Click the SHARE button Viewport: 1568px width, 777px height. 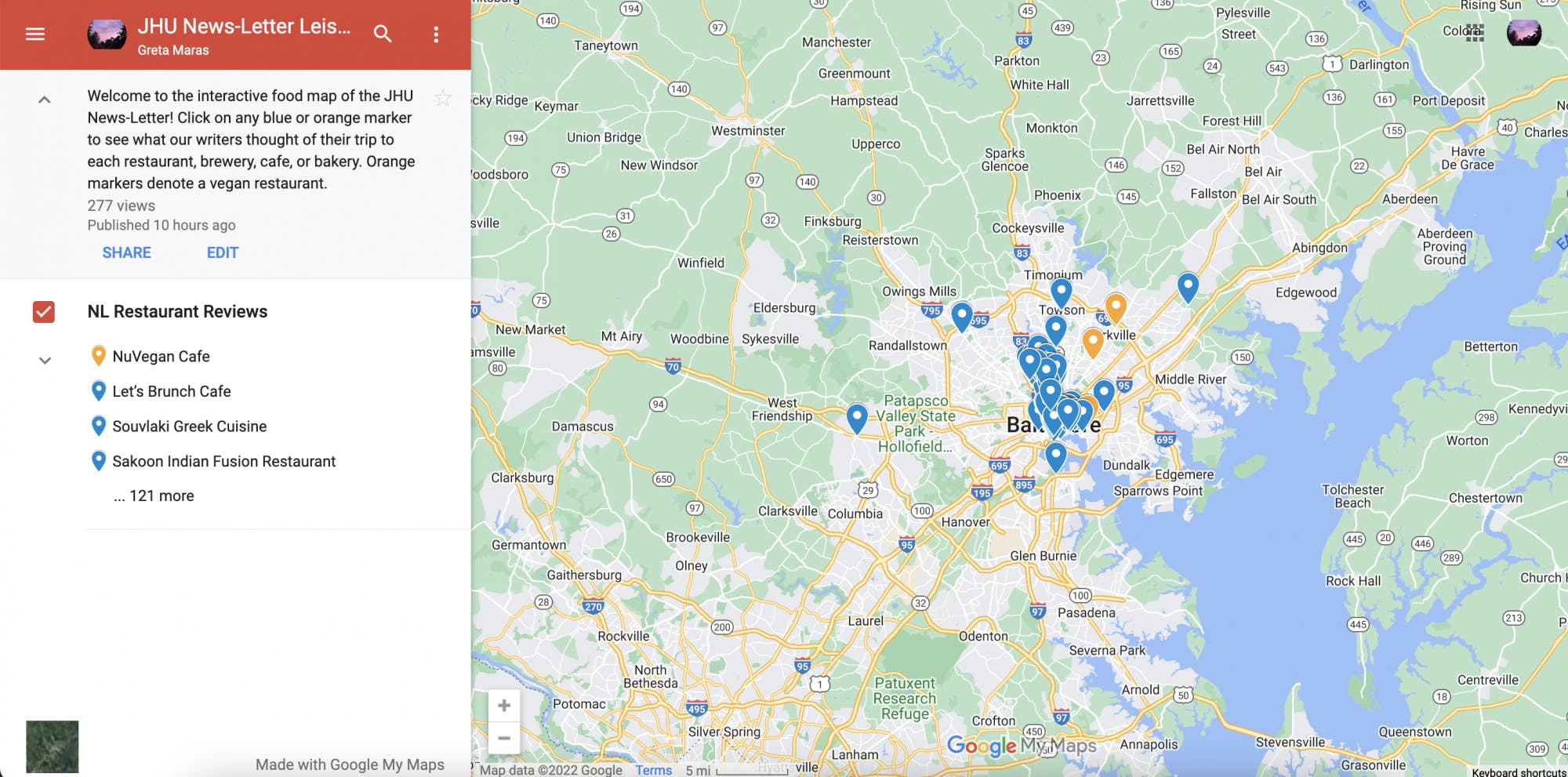pos(126,252)
